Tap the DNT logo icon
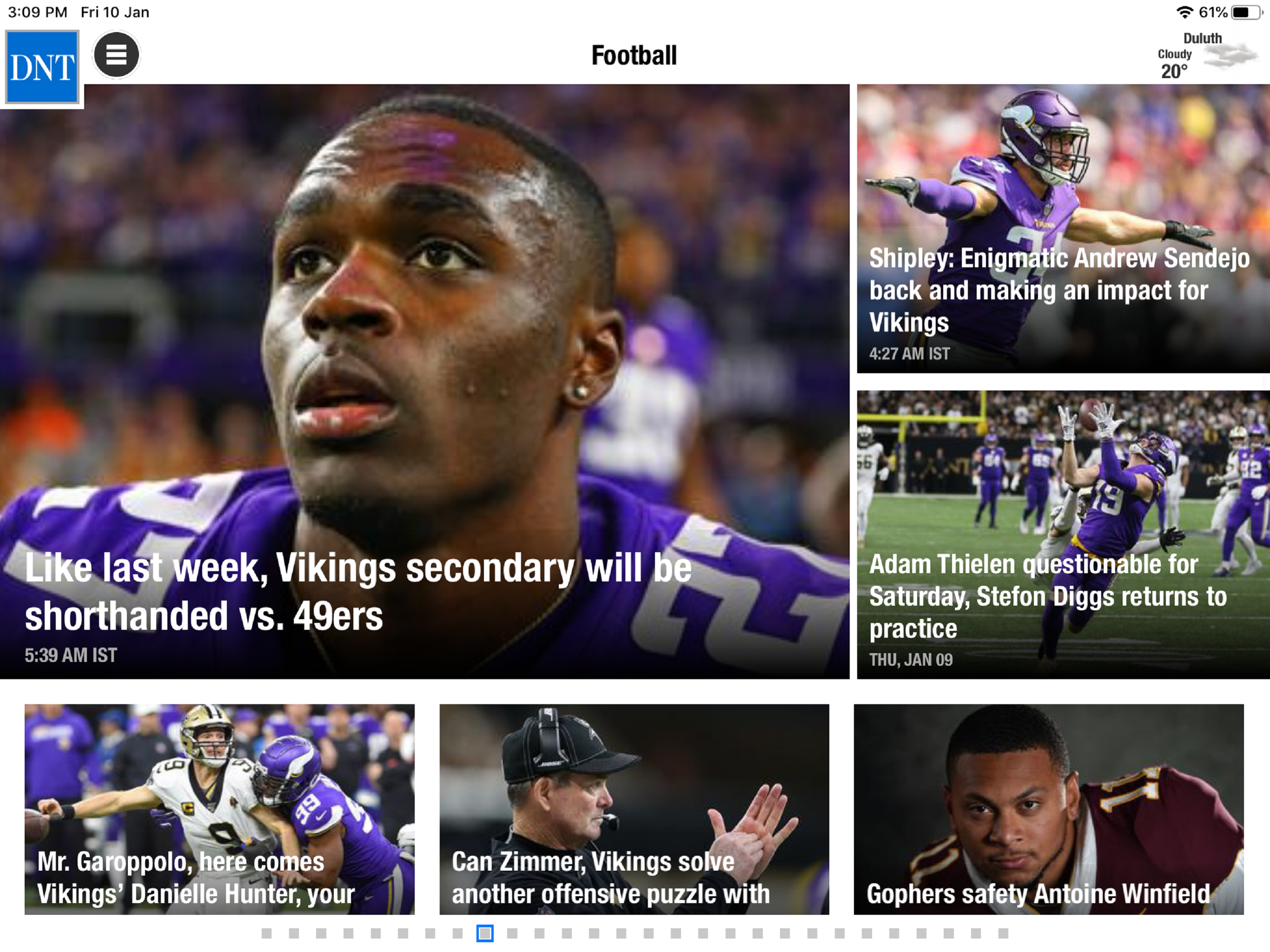 coord(42,67)
